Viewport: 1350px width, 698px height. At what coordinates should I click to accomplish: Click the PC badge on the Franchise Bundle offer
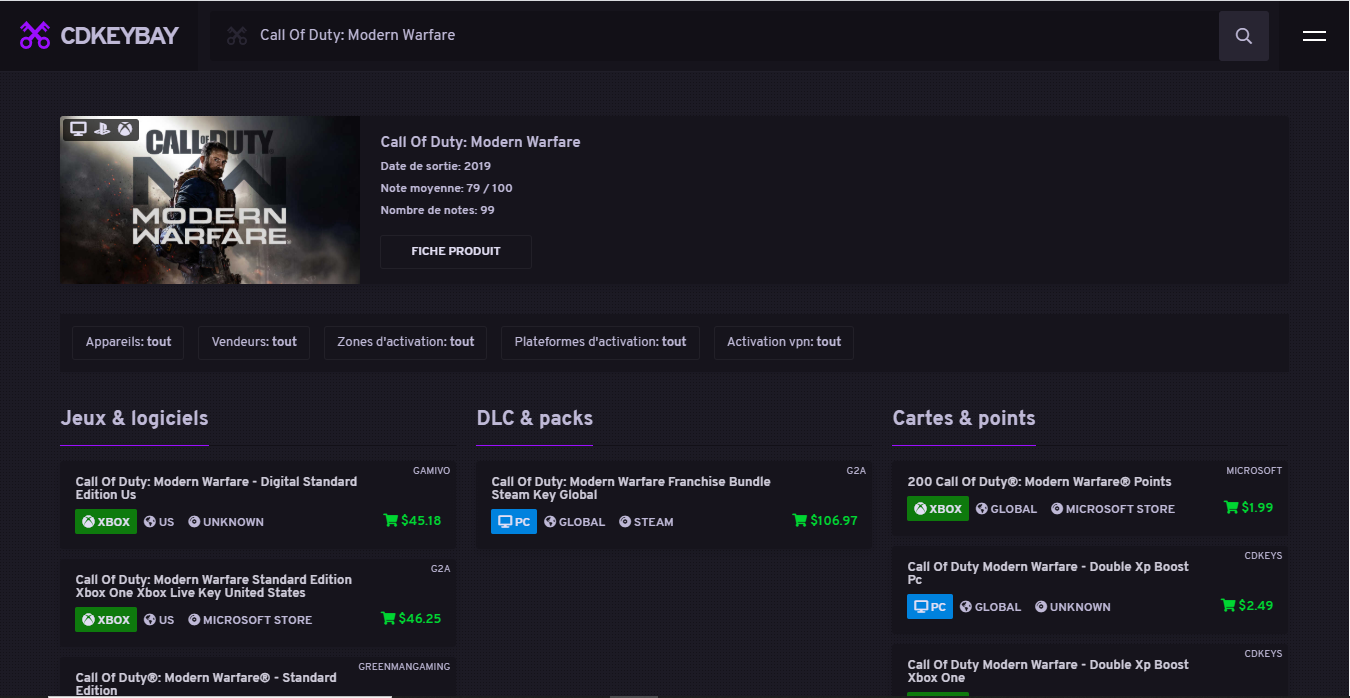(514, 522)
